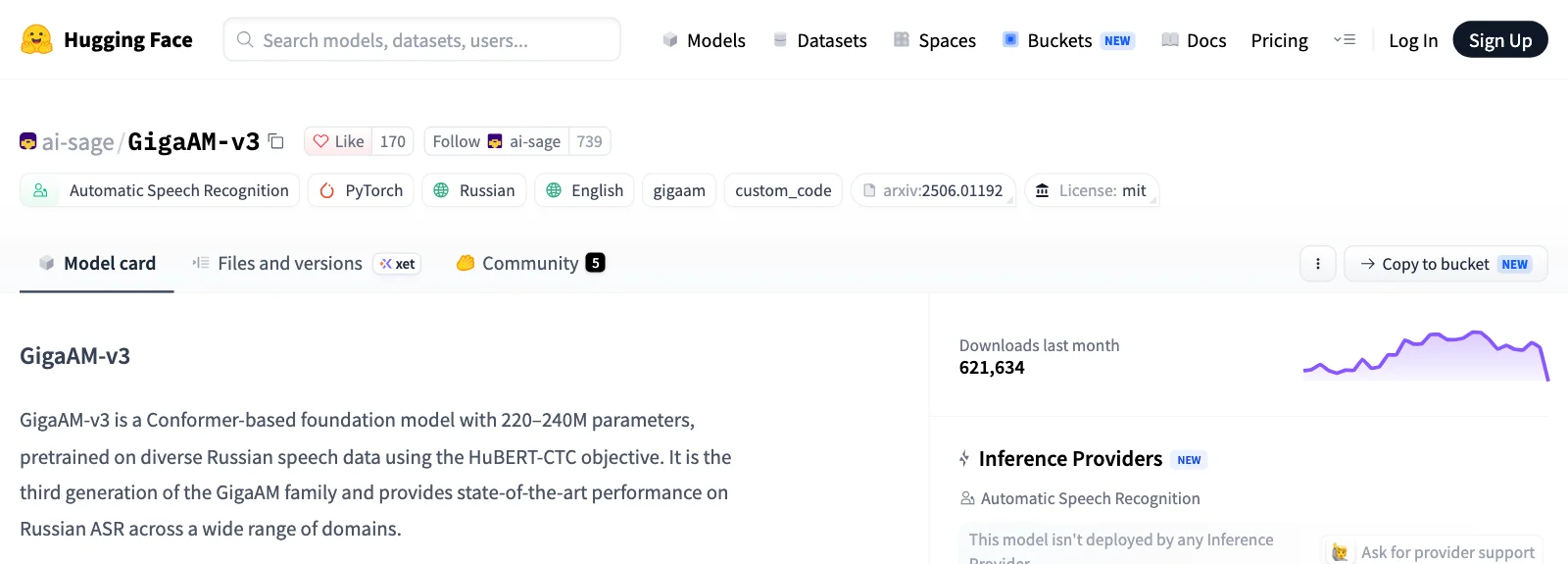Viewport: 1568px width, 564px height.
Task: Click the Log In link
Action: 1413,40
